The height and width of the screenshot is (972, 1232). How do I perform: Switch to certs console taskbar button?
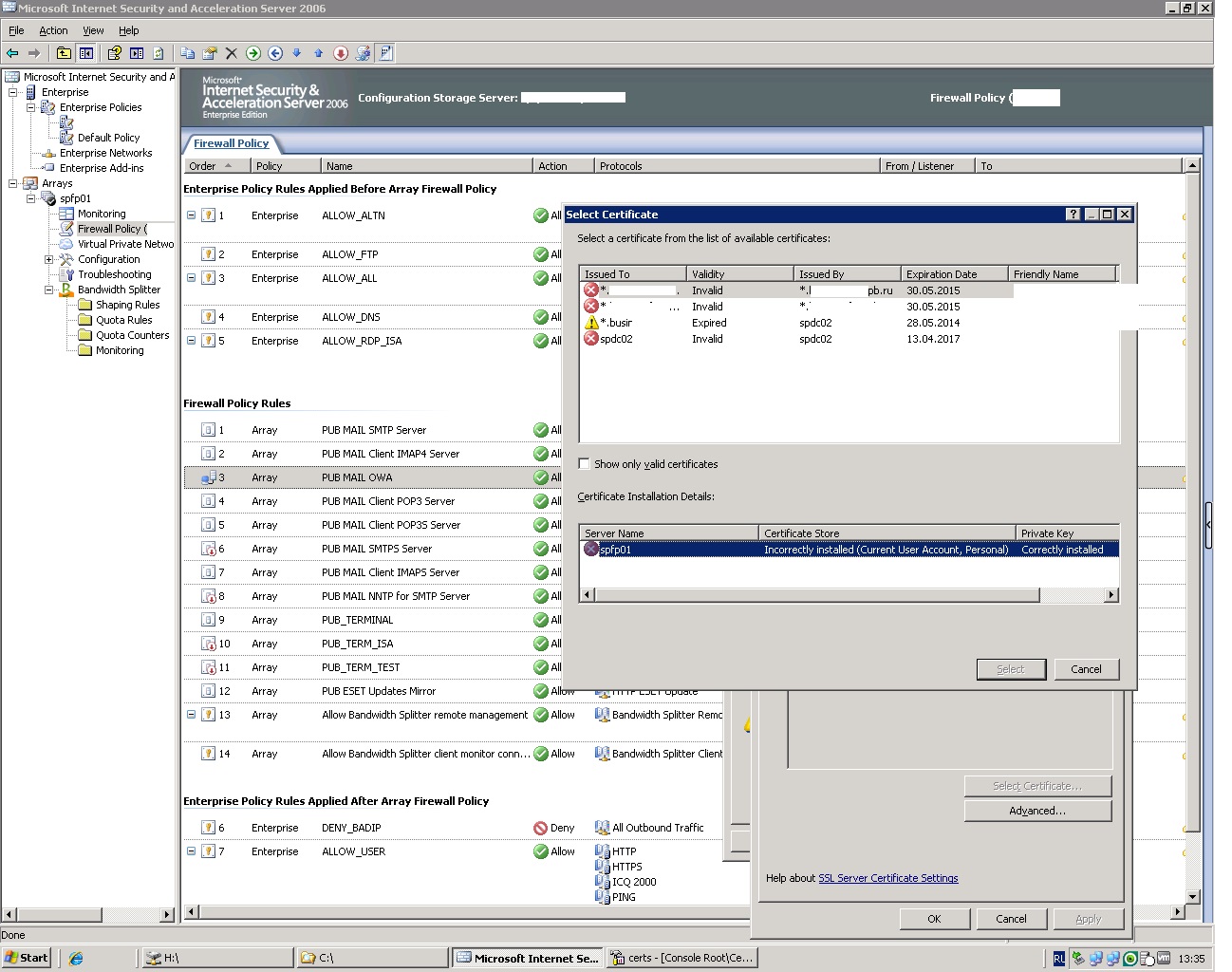click(681, 958)
